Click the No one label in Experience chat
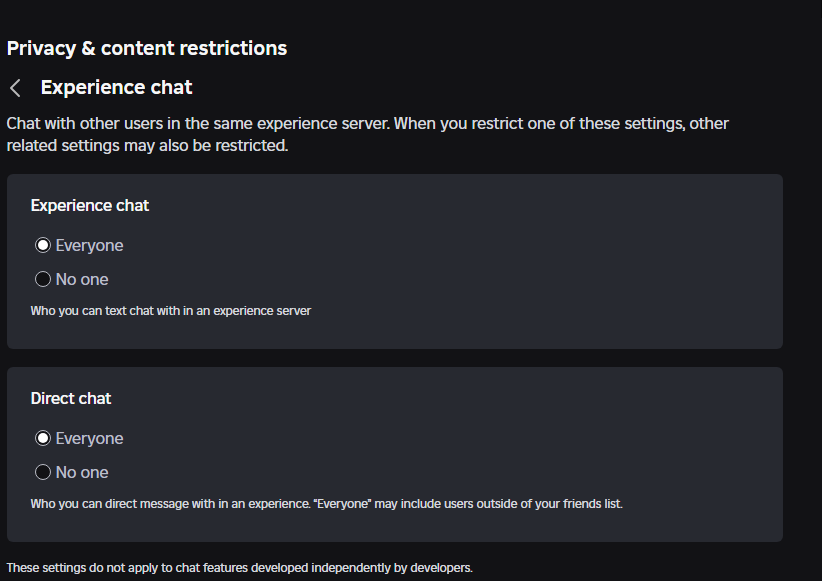Screen dimensions: 822x581 pos(82,279)
